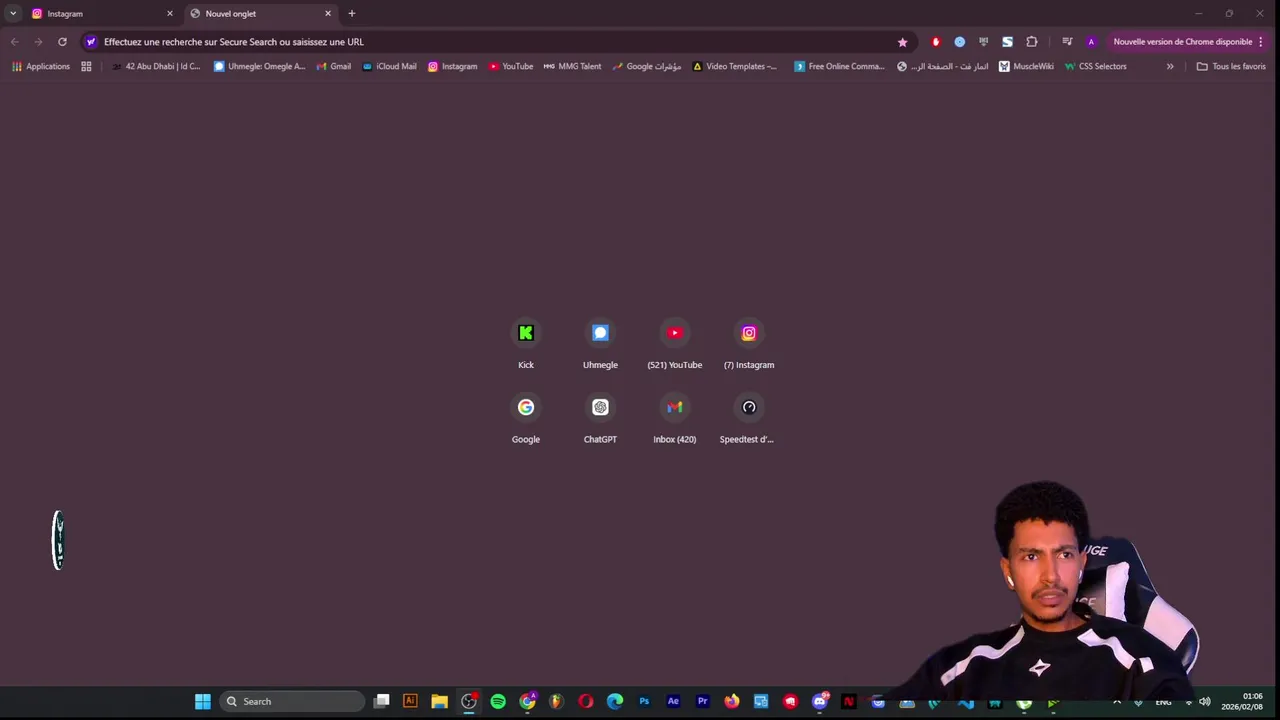This screenshot has height=720, width=1280.
Task: Open the volume speaker tray icon
Action: pyautogui.click(x=1205, y=701)
